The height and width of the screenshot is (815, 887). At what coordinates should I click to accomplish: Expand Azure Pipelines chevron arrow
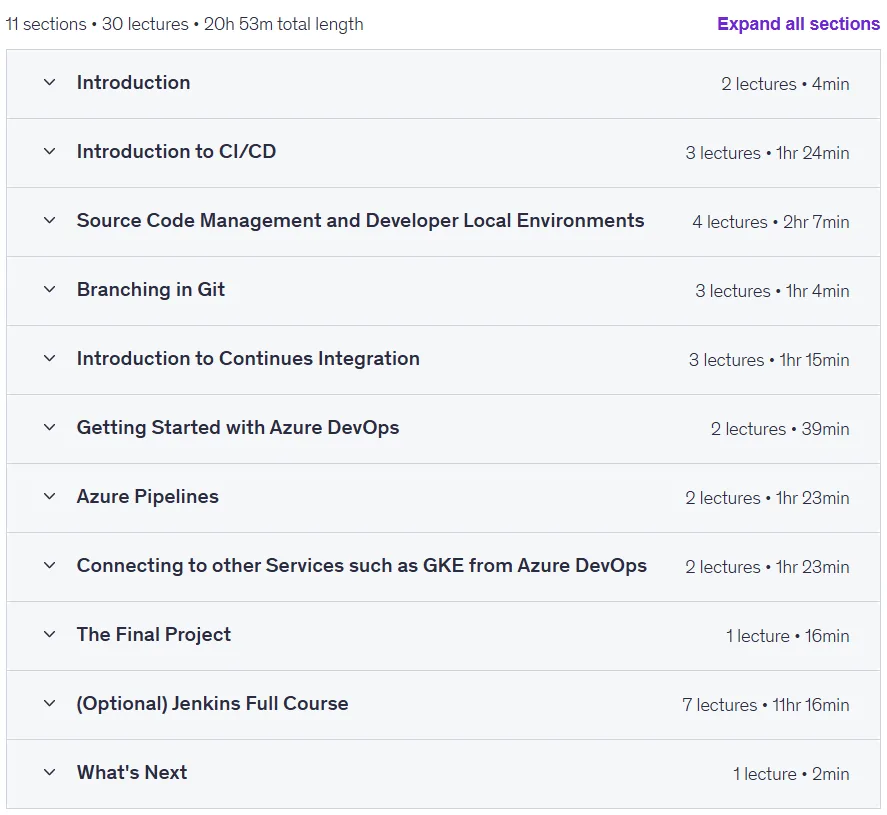[x=50, y=497]
